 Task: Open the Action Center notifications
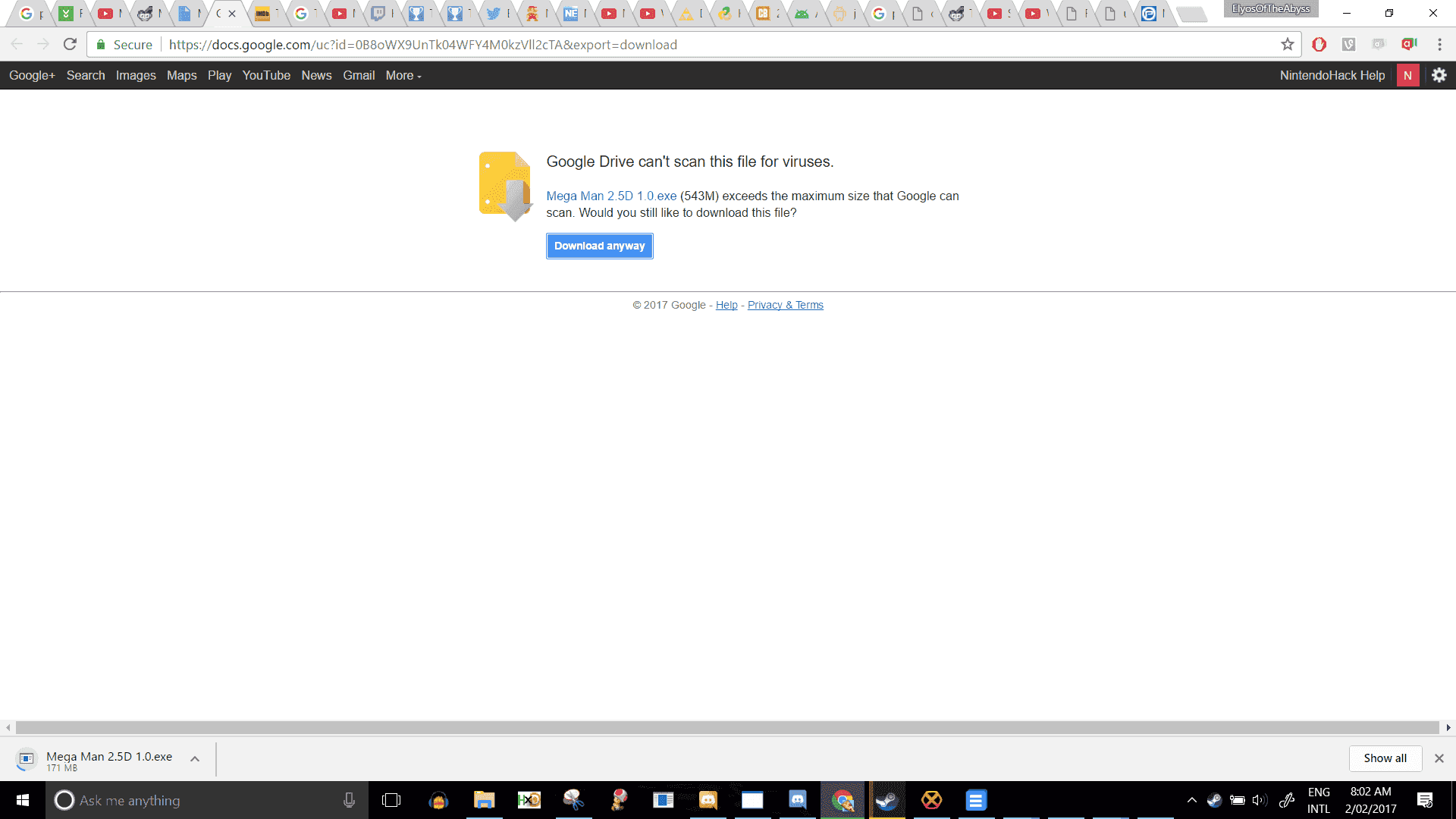tap(1425, 800)
